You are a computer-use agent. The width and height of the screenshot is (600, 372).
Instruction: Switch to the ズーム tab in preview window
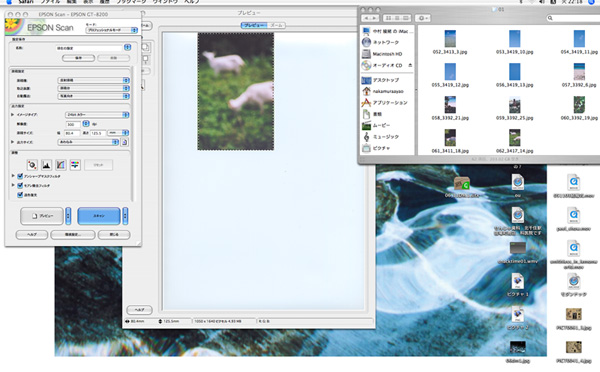276,25
